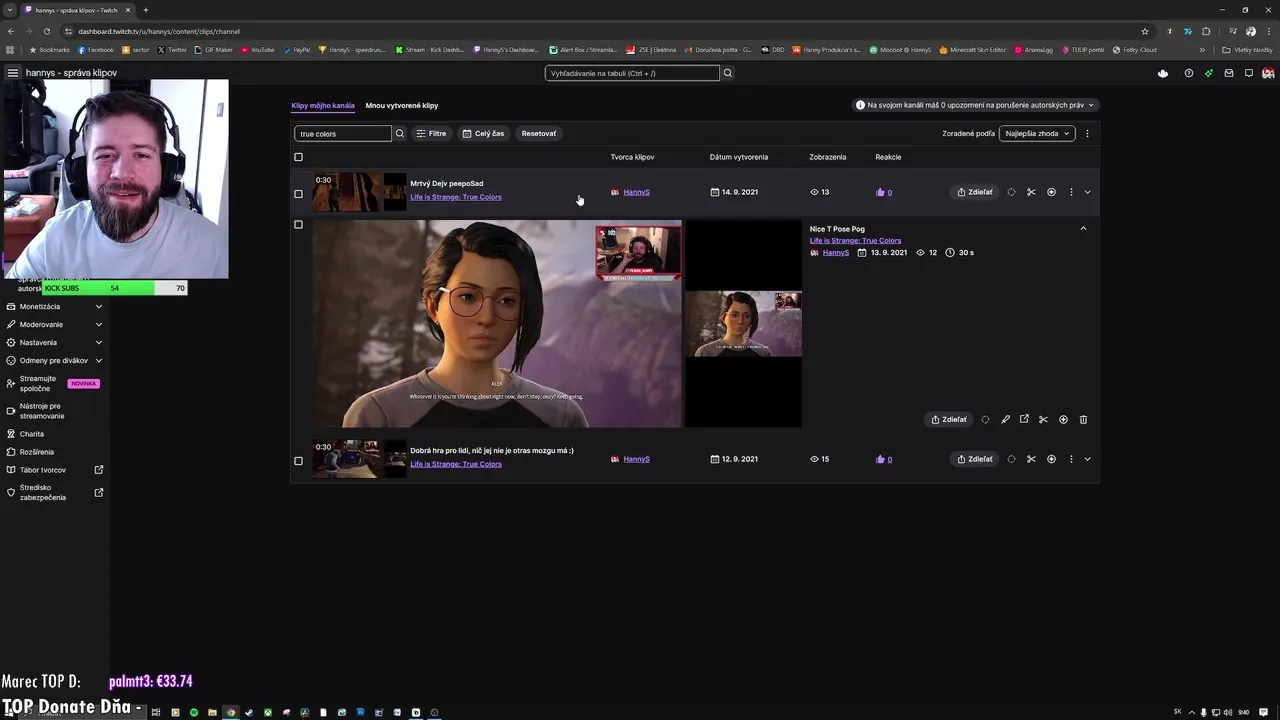Open more options beside sort dropdown
Image resolution: width=1280 pixels, height=720 pixels.
(x=1087, y=133)
